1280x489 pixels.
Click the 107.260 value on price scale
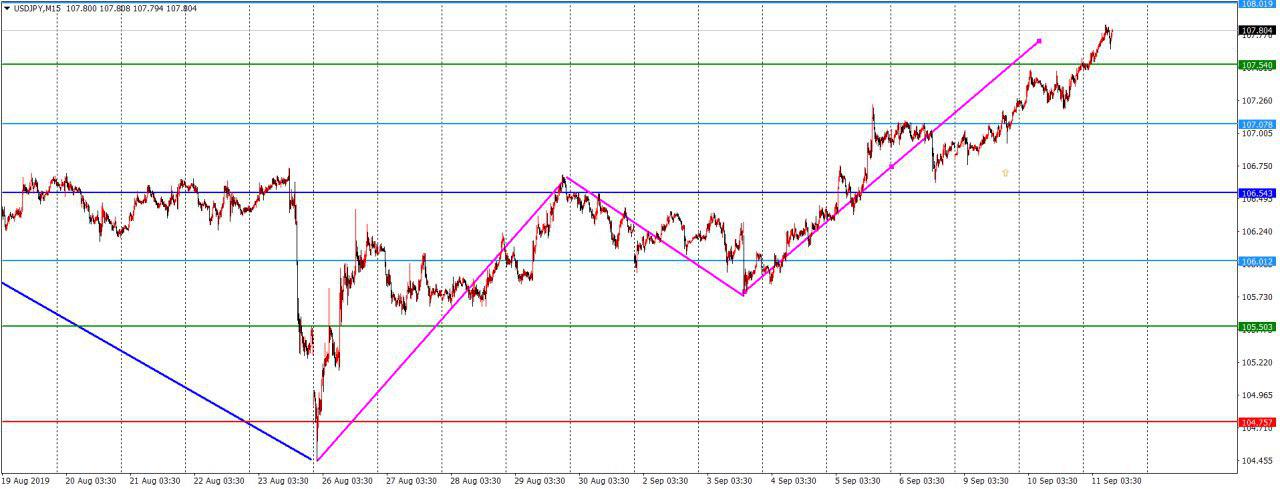1256,101
